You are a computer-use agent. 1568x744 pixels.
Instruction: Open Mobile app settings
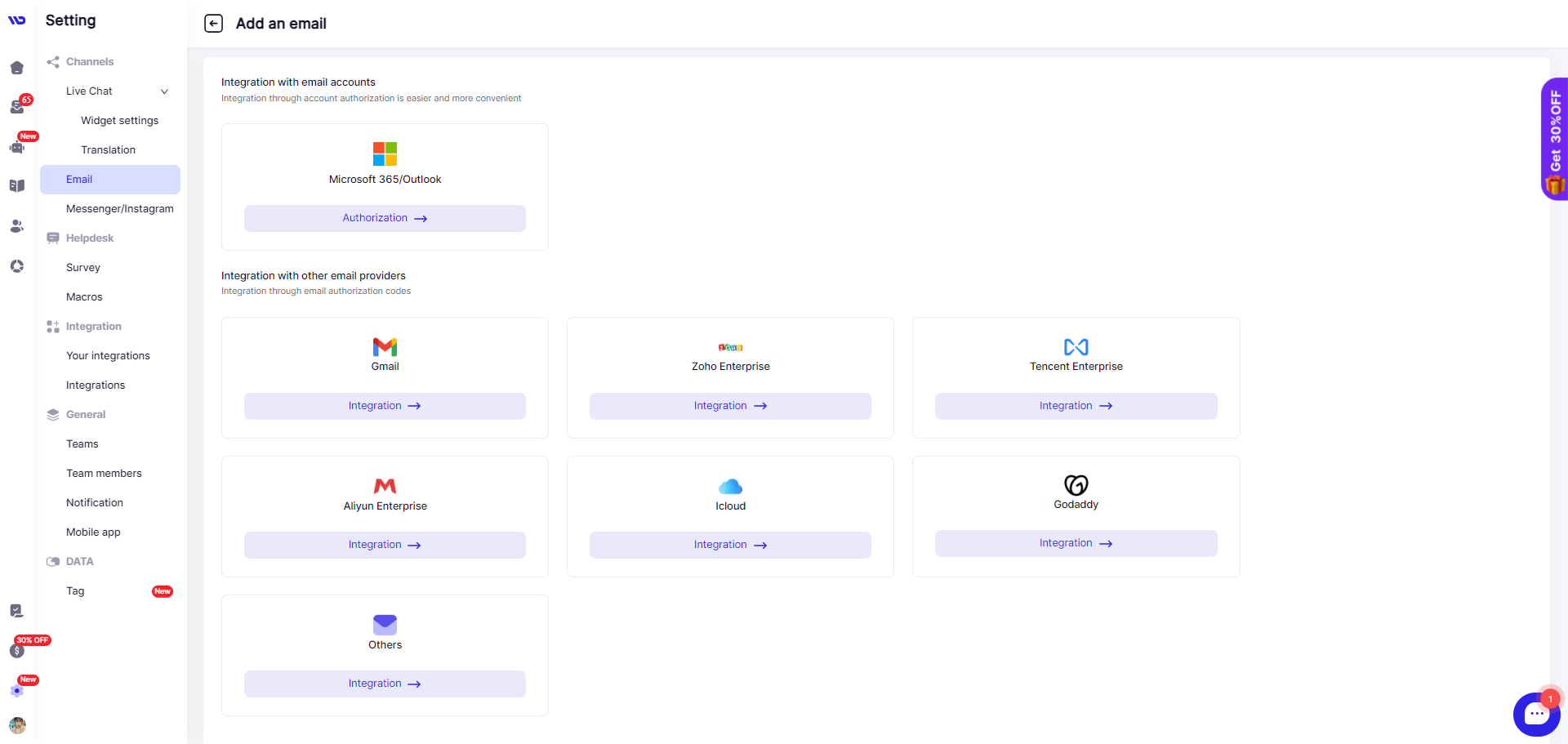click(93, 532)
